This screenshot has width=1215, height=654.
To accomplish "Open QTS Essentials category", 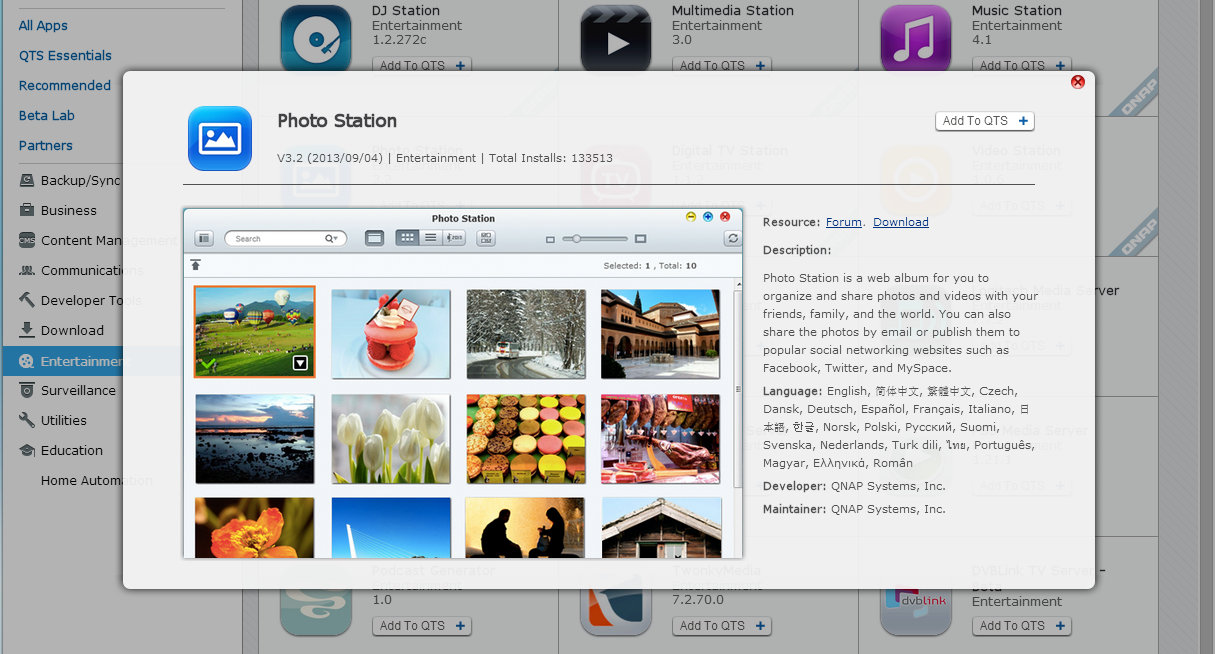I will click(x=65, y=55).
